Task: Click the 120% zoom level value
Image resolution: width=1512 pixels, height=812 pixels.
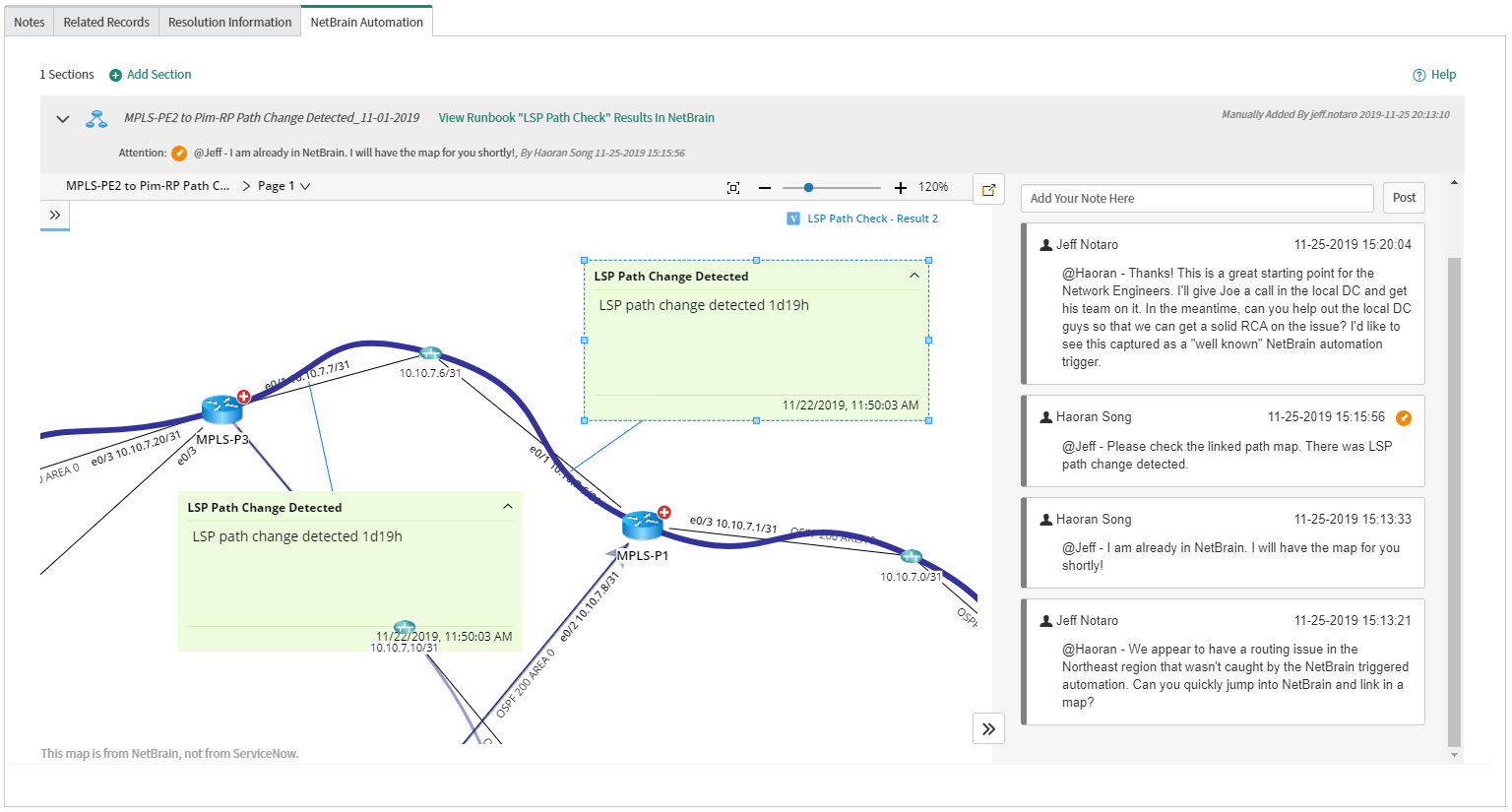Action: (933, 187)
